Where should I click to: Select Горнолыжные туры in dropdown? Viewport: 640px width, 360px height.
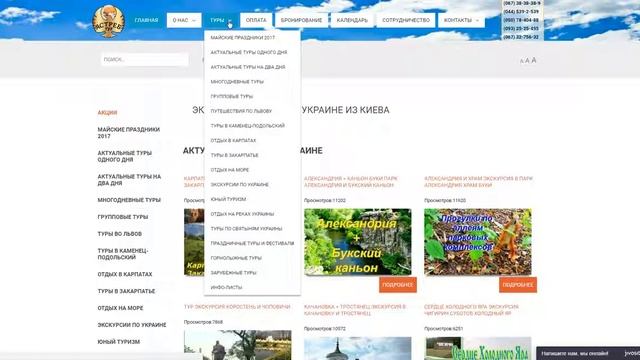click(236, 258)
